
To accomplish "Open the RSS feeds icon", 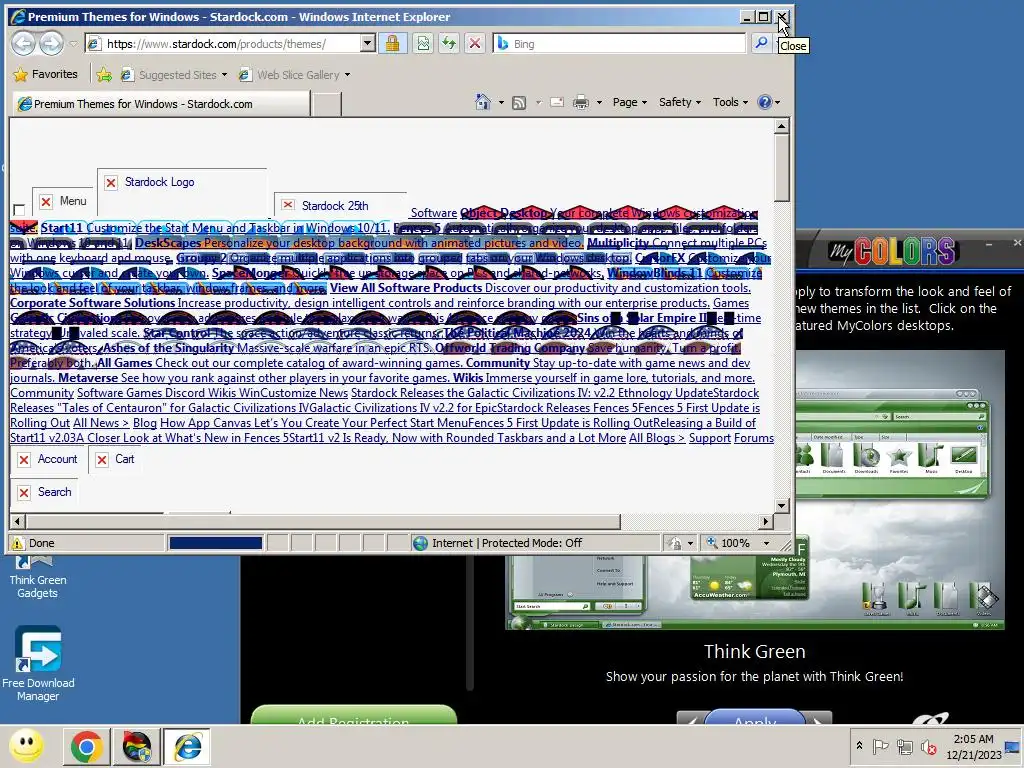I will 519,103.
